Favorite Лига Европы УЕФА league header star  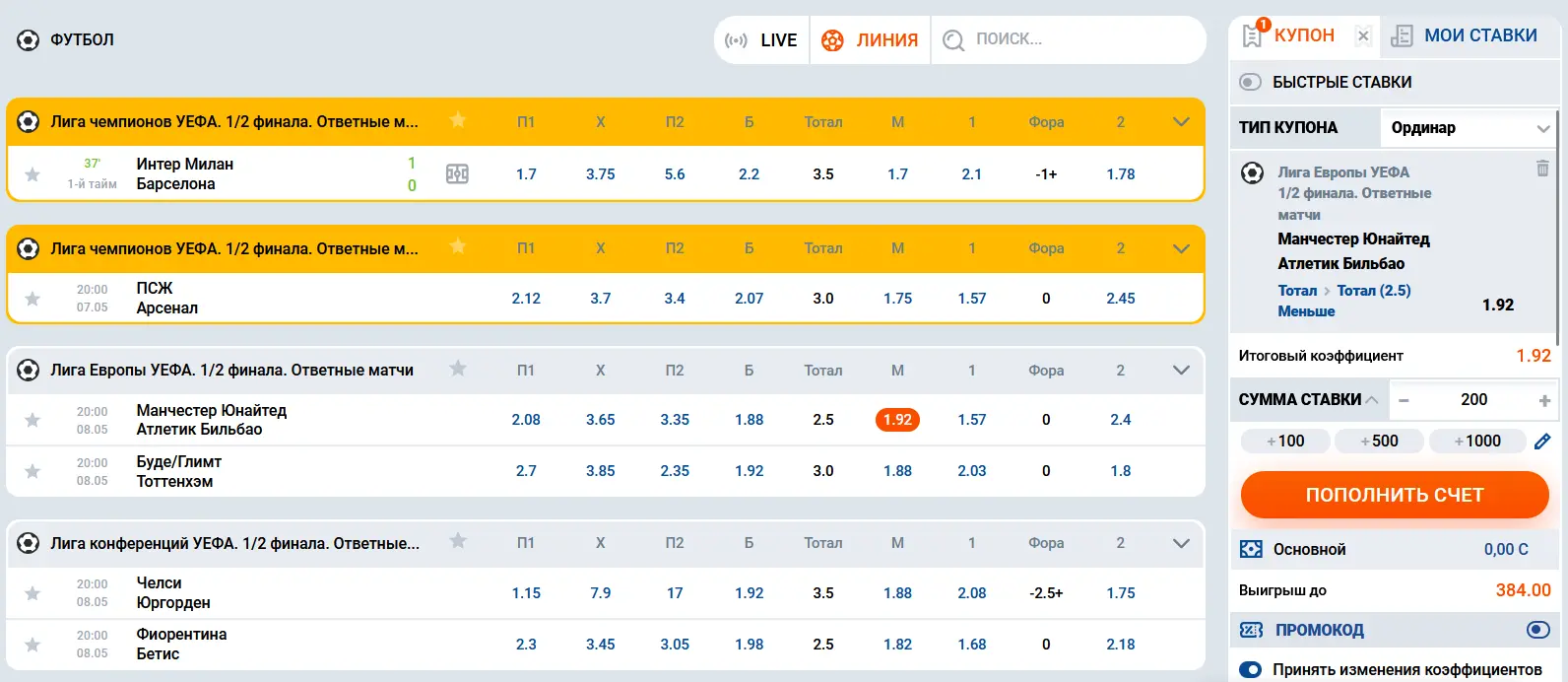tap(458, 369)
